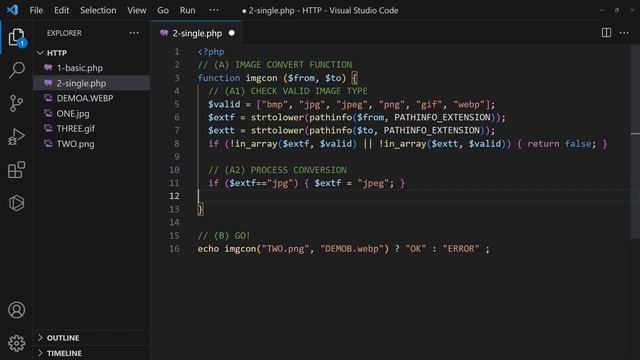Open the Run and Debug view
The width and height of the screenshot is (640, 360).
tap(16, 137)
